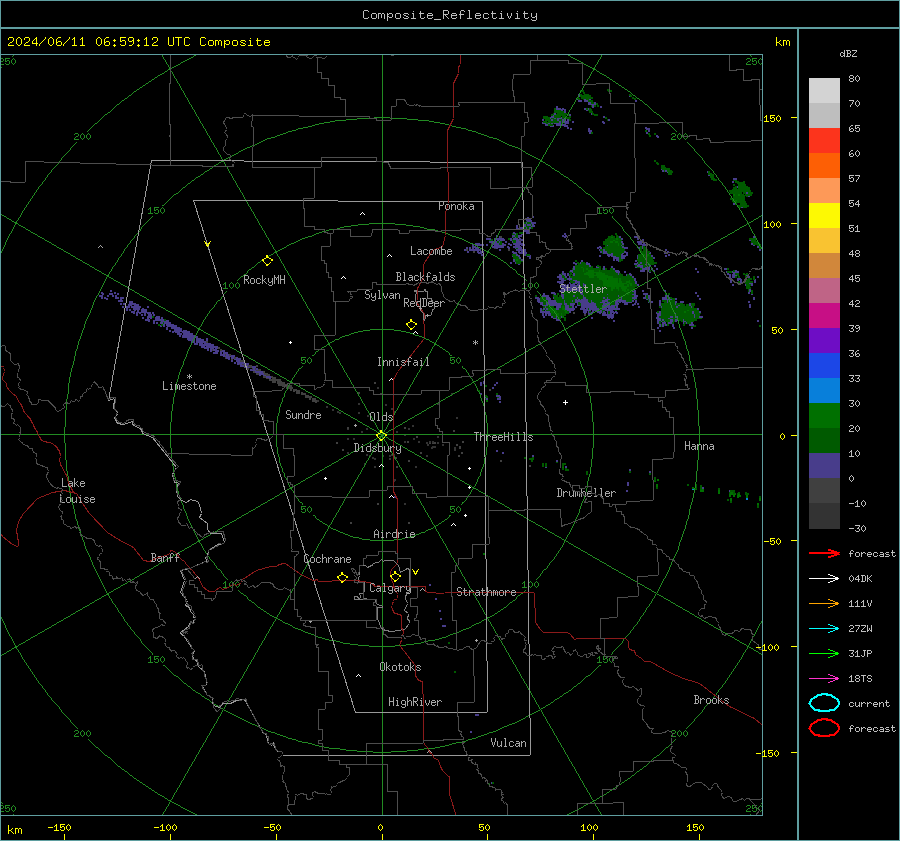Click the yellow diamond marker above Innisfail
Viewport: 900px width, 841px height.
pyautogui.click(x=411, y=325)
